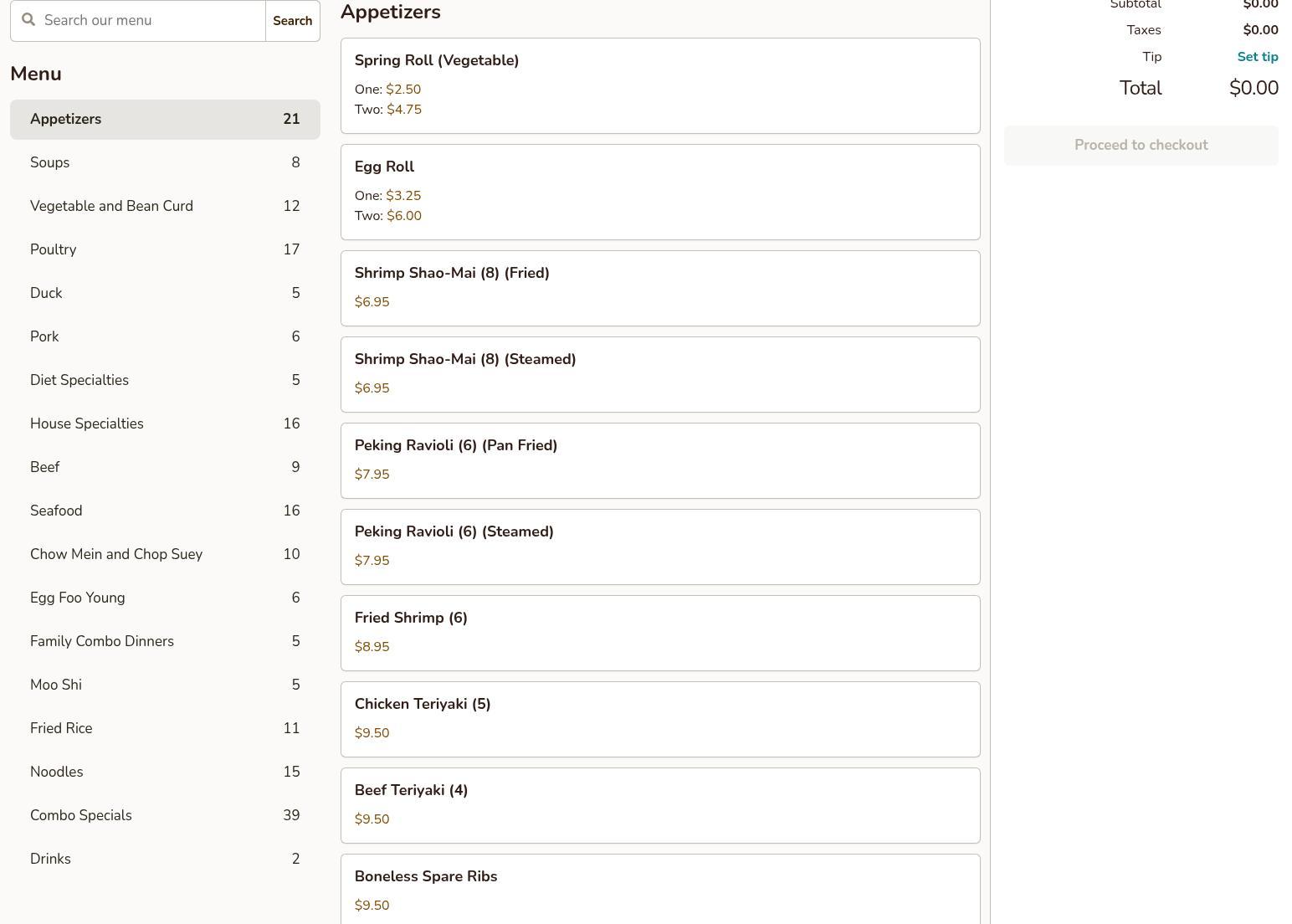Viewport: 1292px width, 924px height.
Task: Open the Fried Rice category
Action: pos(165,729)
